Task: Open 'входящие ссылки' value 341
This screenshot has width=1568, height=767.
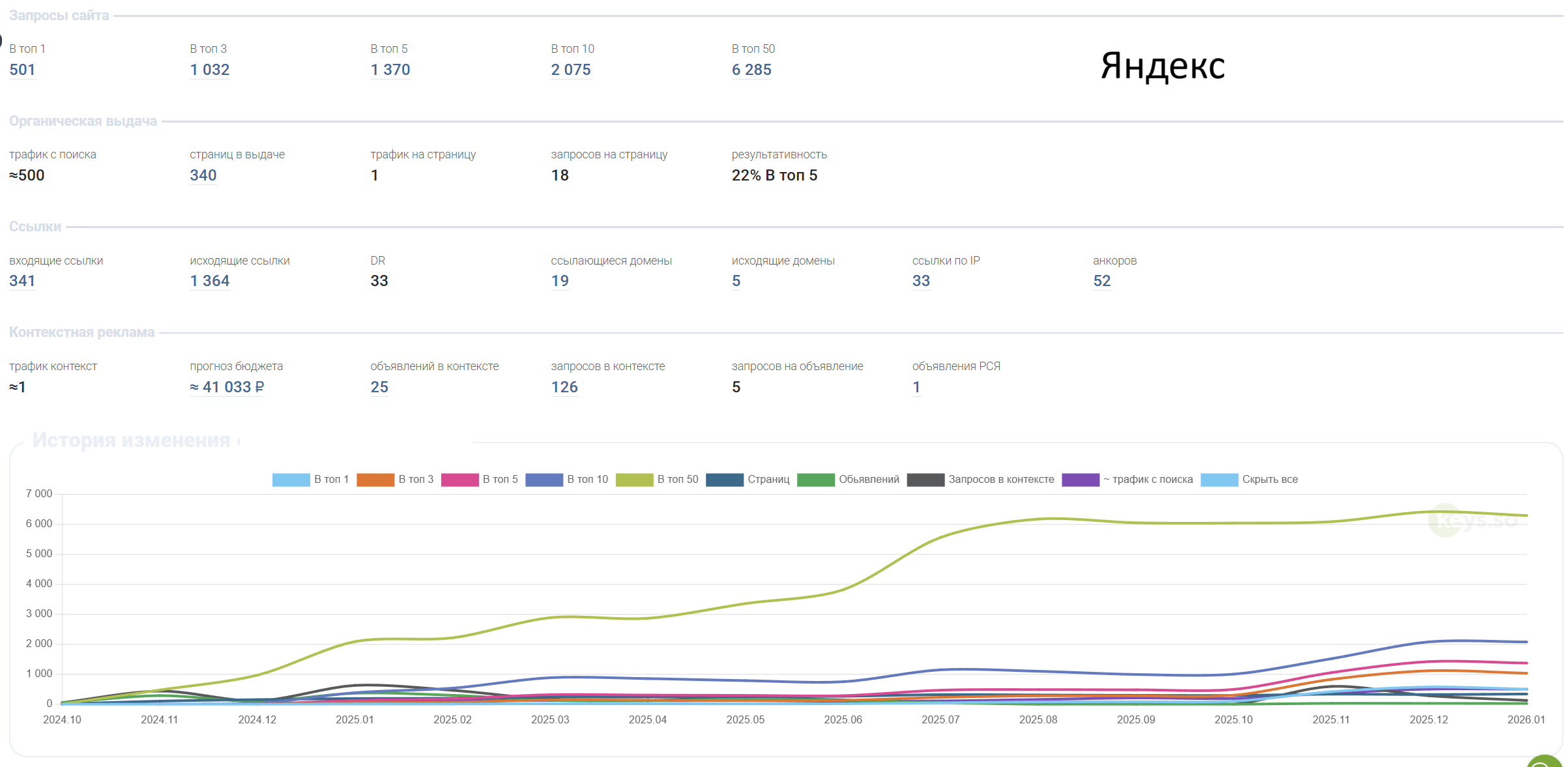Action: pos(22,281)
